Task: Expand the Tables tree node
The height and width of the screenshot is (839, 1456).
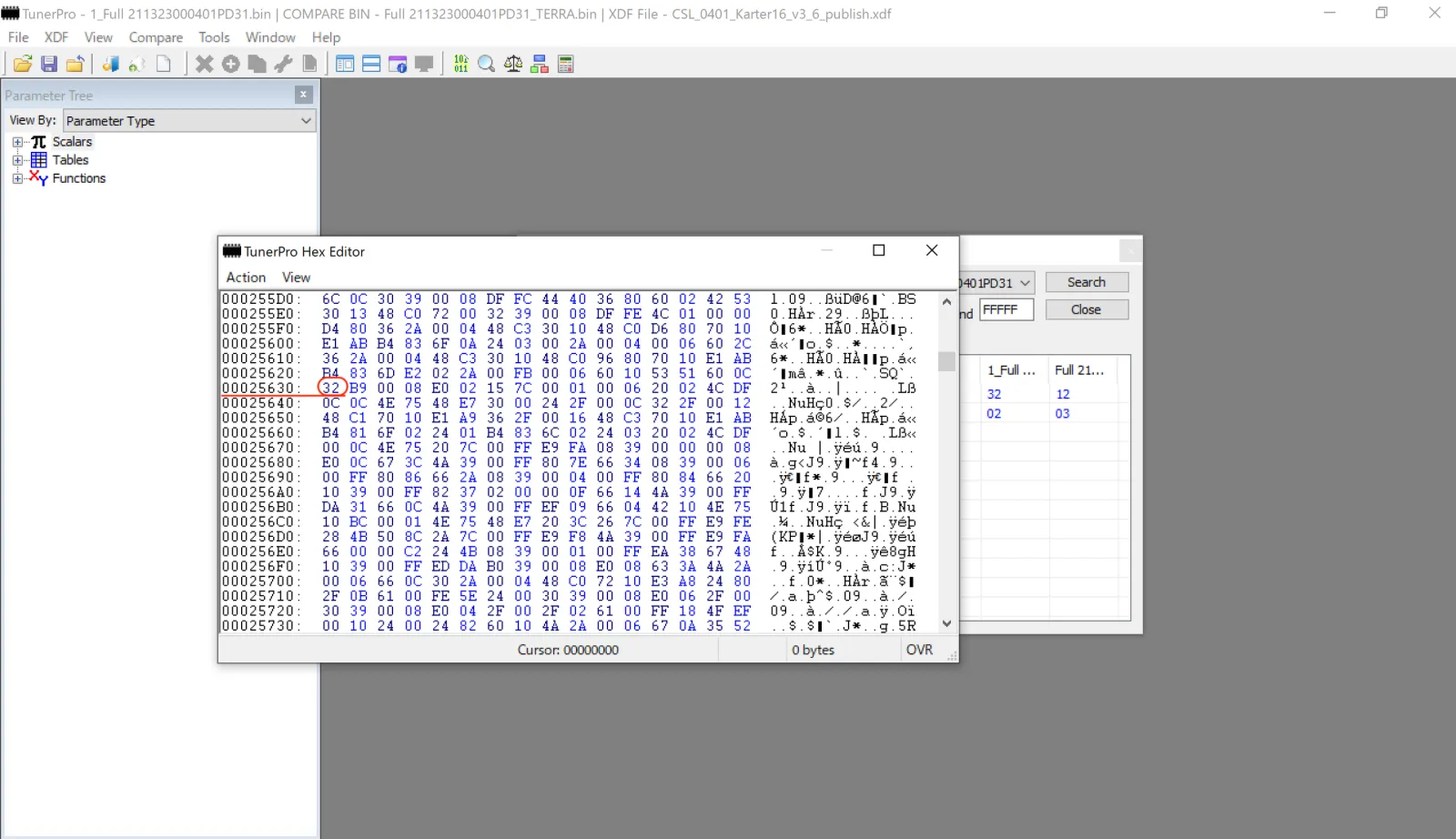Action: (17, 160)
